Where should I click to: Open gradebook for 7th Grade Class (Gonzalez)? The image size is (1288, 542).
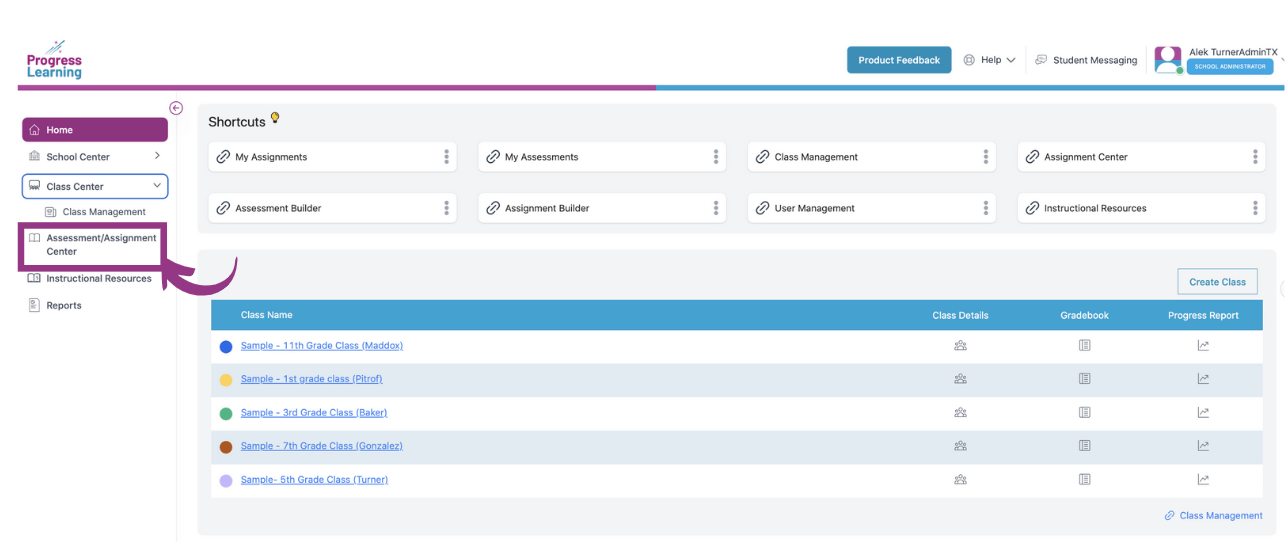click(1084, 446)
